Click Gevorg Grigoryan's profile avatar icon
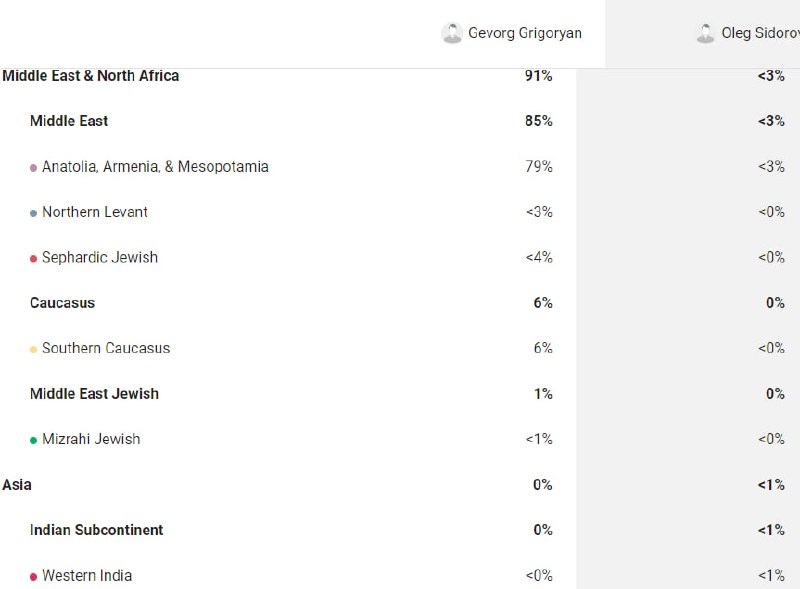Image resolution: width=800 pixels, height=589 pixels. tap(452, 33)
